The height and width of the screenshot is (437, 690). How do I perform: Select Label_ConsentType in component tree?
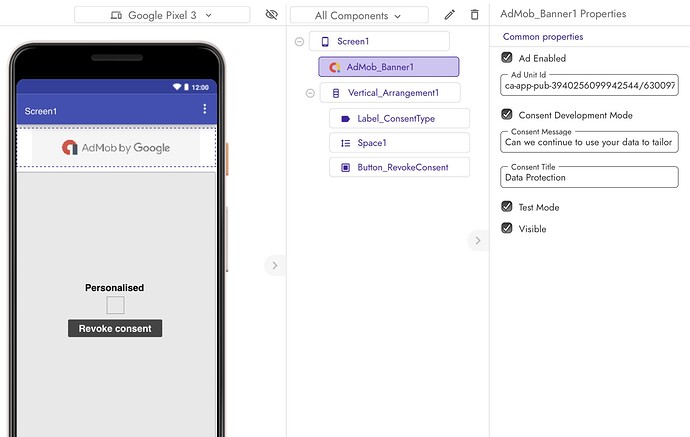398,118
